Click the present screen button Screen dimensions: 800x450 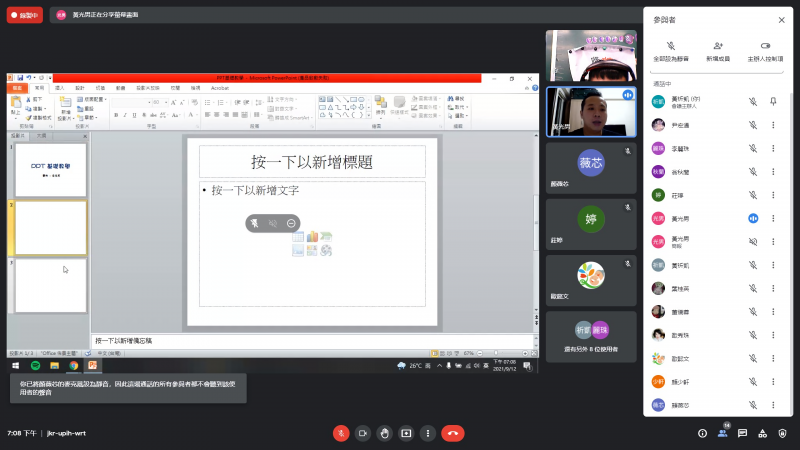[x=406, y=433]
